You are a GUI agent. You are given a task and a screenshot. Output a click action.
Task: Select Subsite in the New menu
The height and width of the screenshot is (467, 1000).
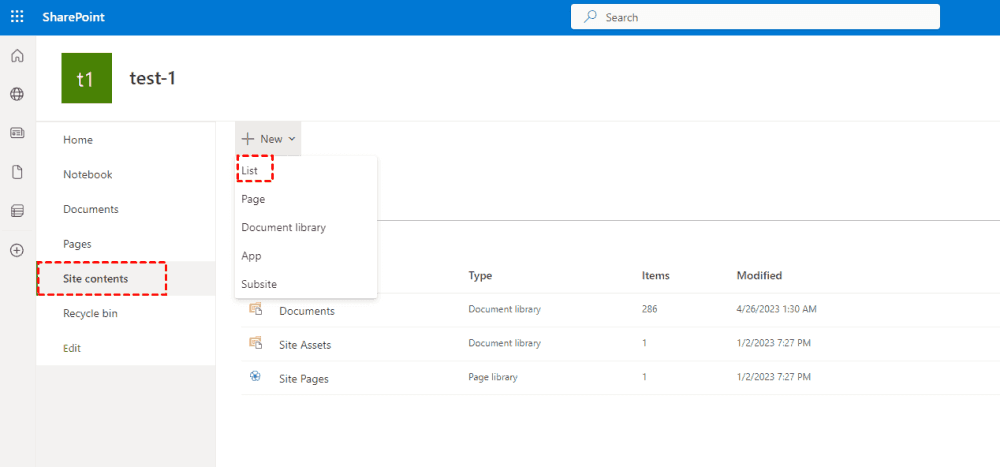[259, 284]
